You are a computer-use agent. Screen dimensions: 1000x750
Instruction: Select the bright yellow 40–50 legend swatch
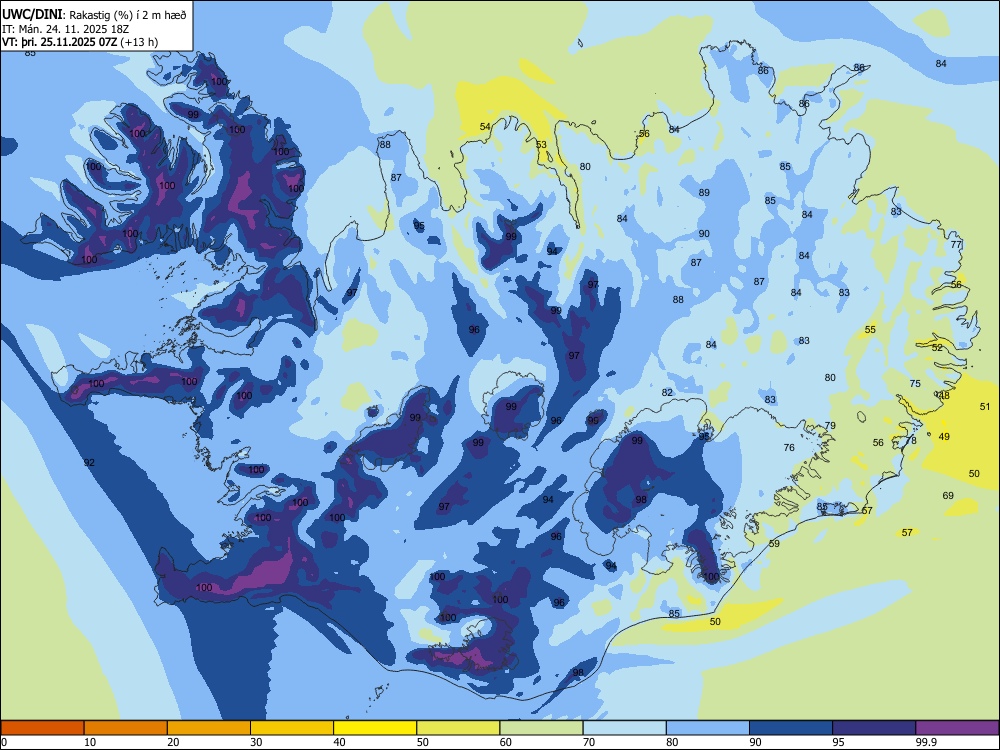[375, 728]
